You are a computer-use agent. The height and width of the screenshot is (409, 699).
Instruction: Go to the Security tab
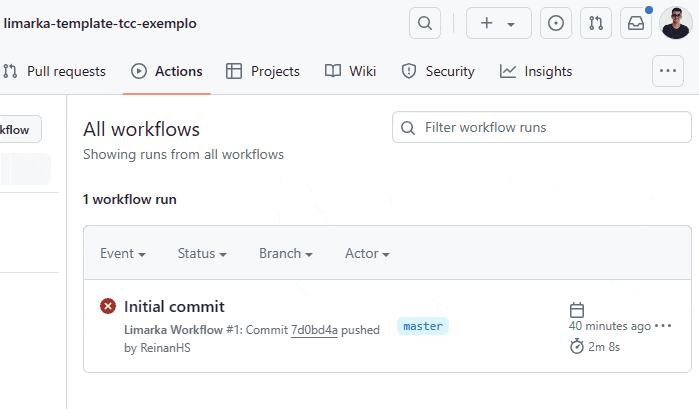pos(438,71)
